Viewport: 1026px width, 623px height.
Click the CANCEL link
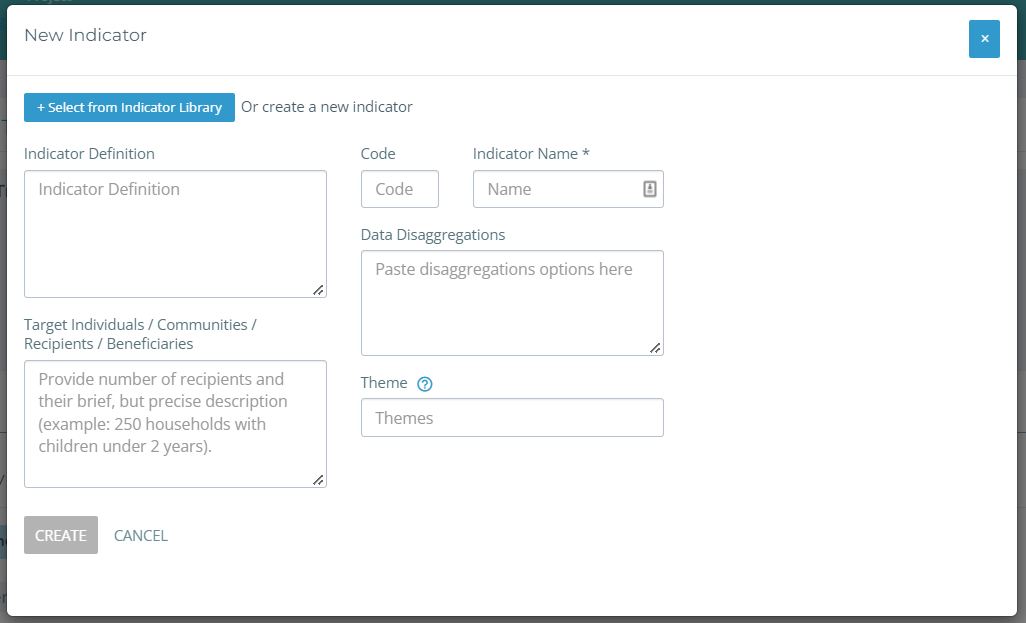pos(140,535)
